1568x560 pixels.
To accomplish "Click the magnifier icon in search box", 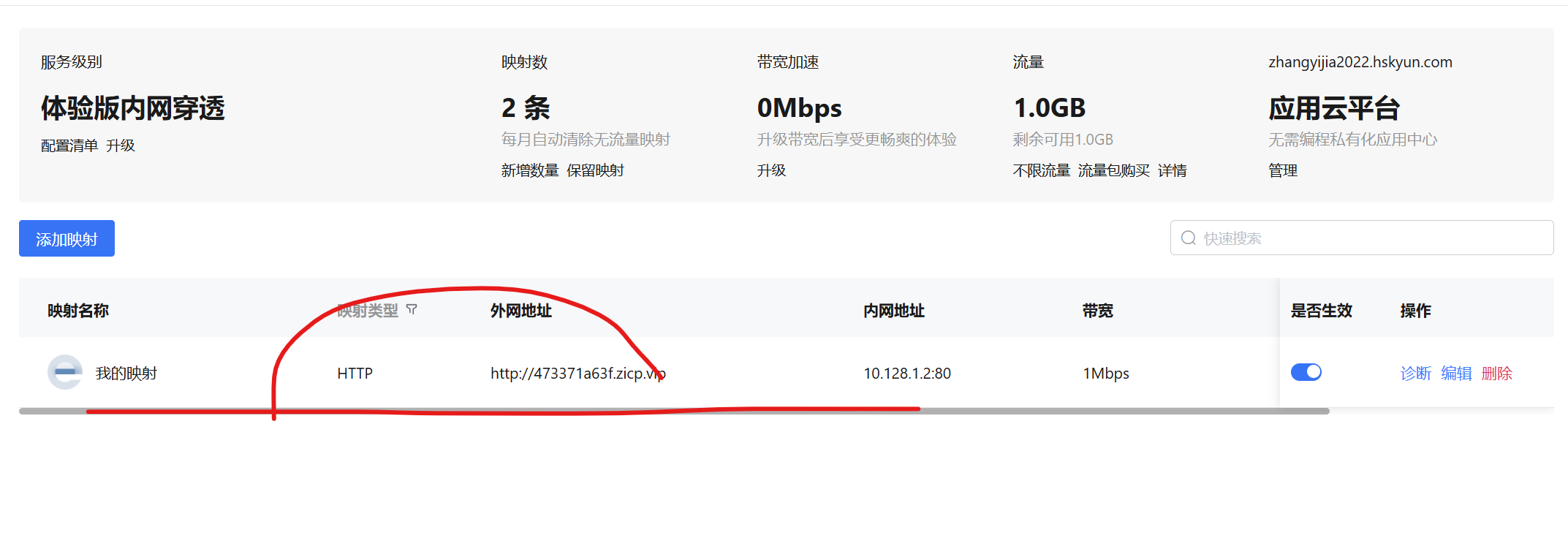I will [x=1189, y=238].
